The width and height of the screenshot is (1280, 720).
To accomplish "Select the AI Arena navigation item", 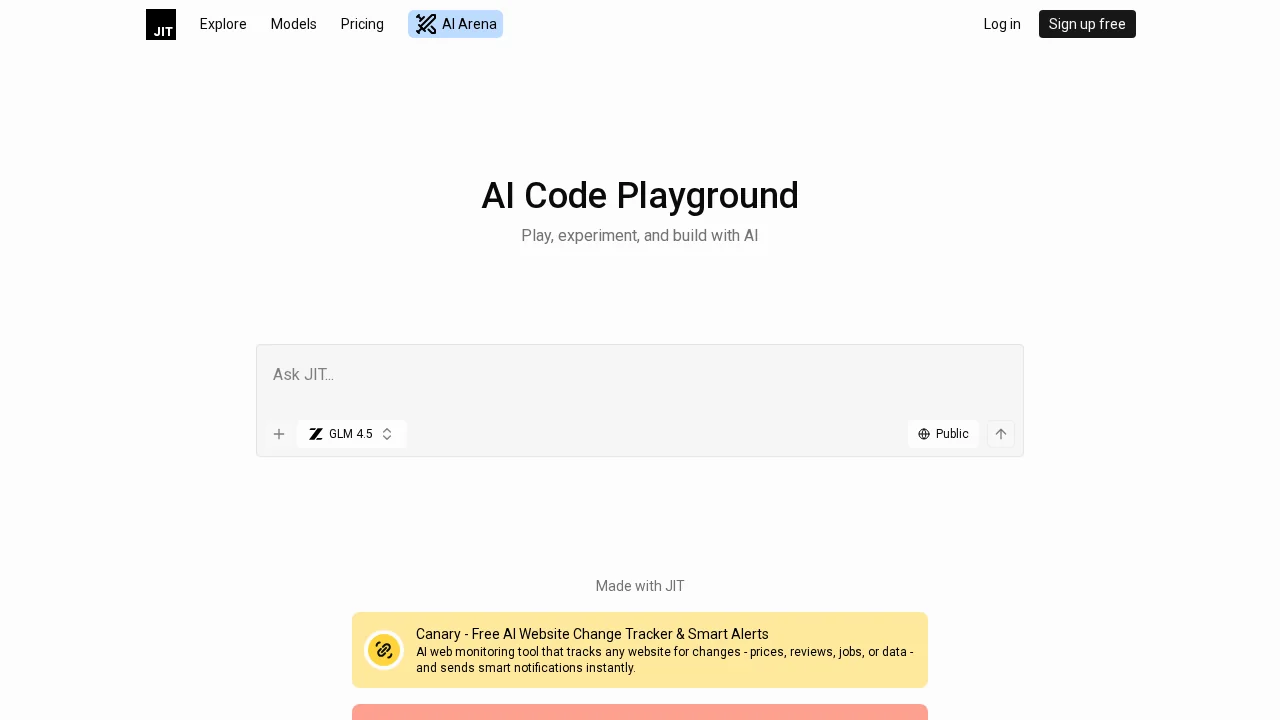I will 456,24.
